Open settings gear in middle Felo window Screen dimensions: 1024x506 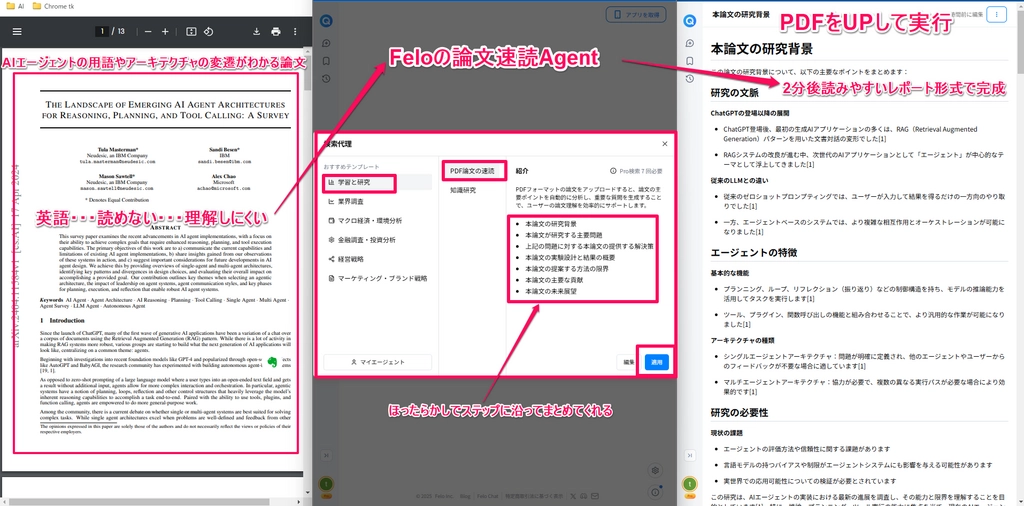(656, 470)
